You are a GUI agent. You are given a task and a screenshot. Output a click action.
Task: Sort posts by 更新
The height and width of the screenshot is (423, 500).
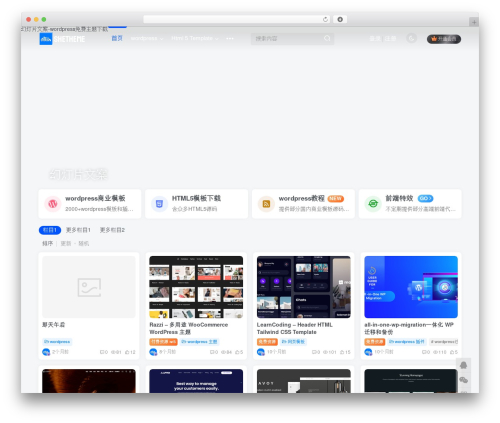click(66, 244)
